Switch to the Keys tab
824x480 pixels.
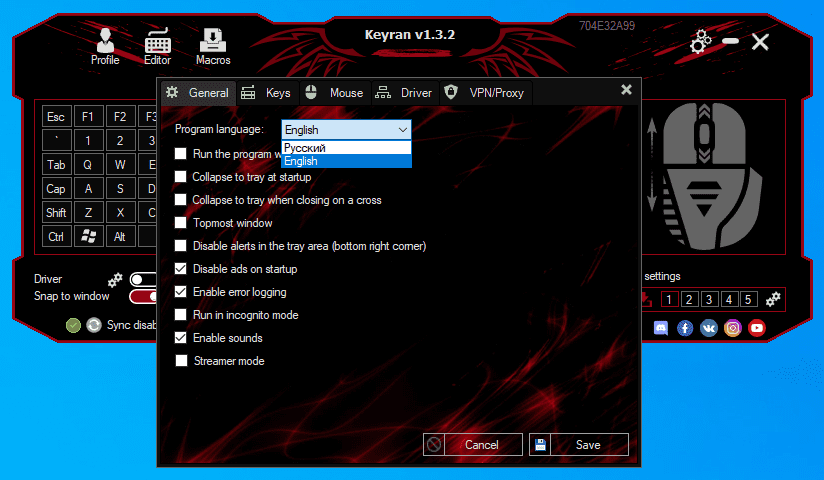(x=267, y=93)
